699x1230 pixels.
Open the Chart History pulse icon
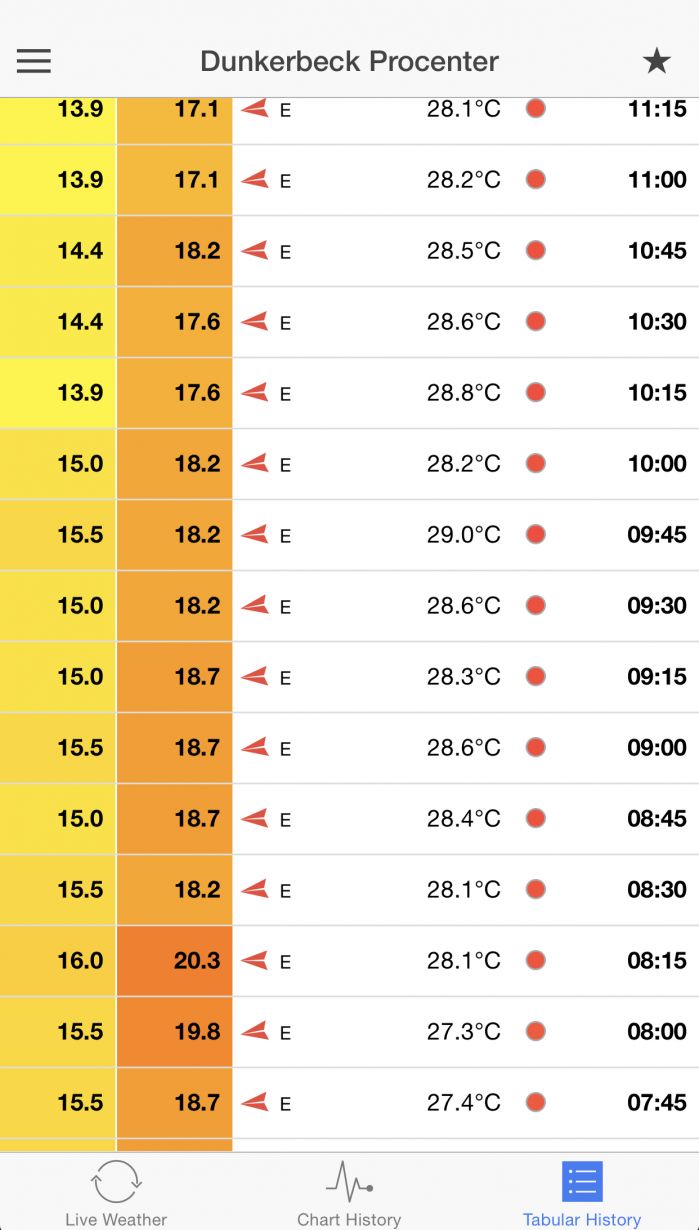pyautogui.click(x=349, y=1182)
